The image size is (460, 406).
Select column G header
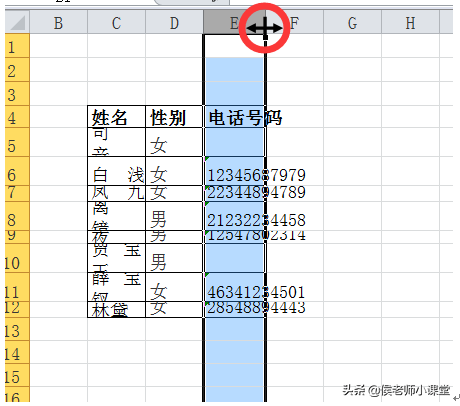point(352,23)
